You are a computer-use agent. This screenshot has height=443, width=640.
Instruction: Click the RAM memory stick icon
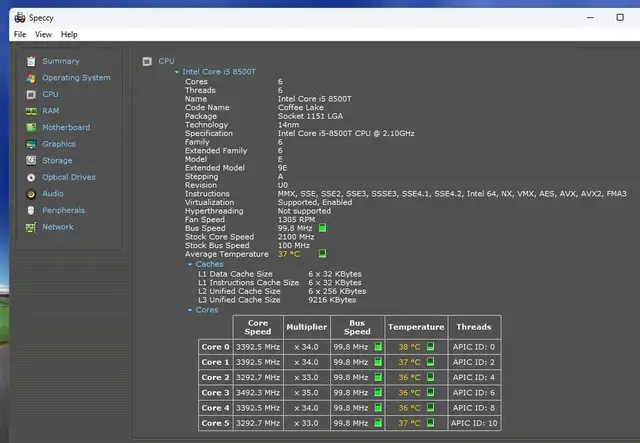[x=31, y=111]
